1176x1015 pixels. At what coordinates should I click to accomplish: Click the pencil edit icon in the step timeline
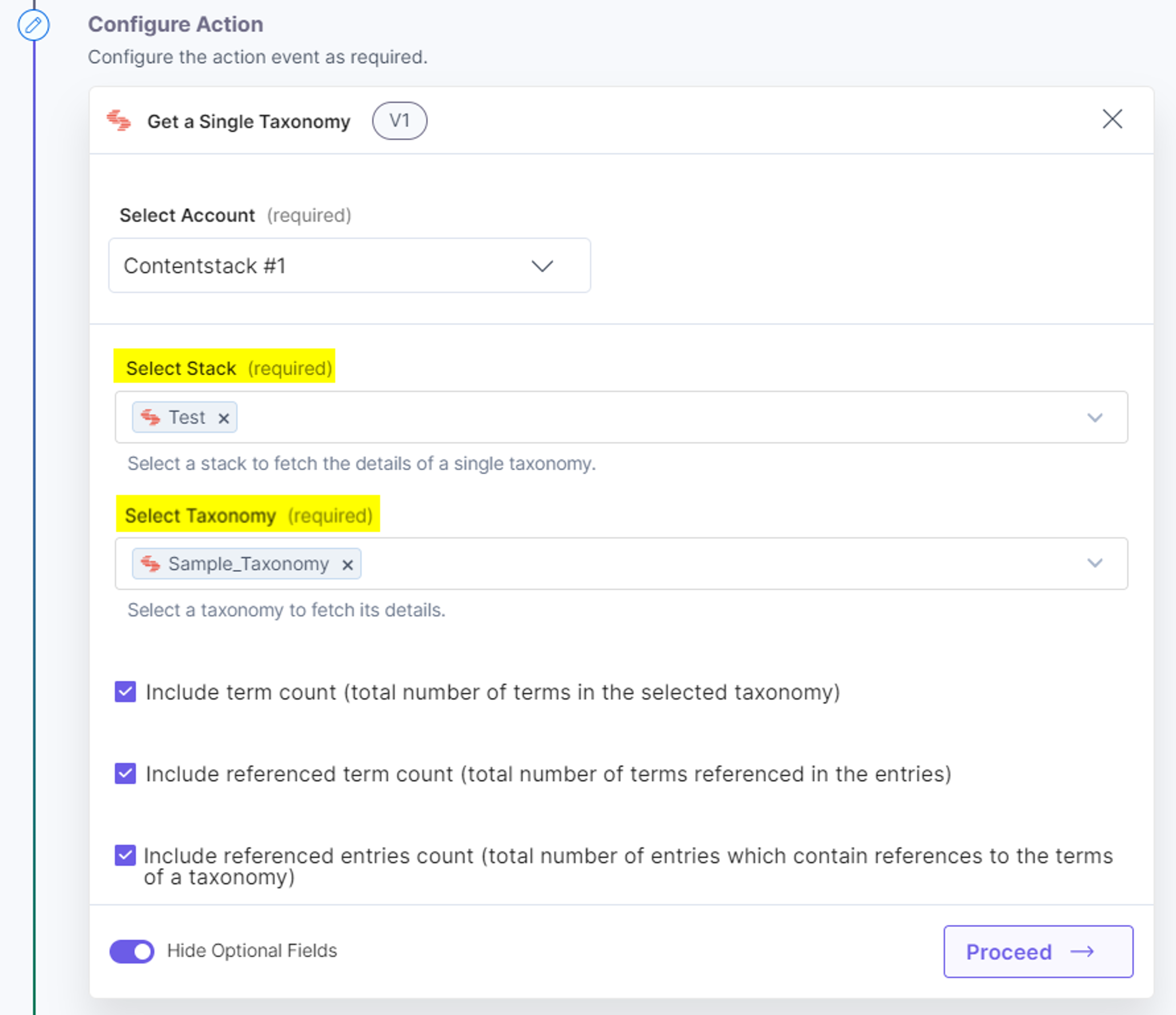point(33,25)
